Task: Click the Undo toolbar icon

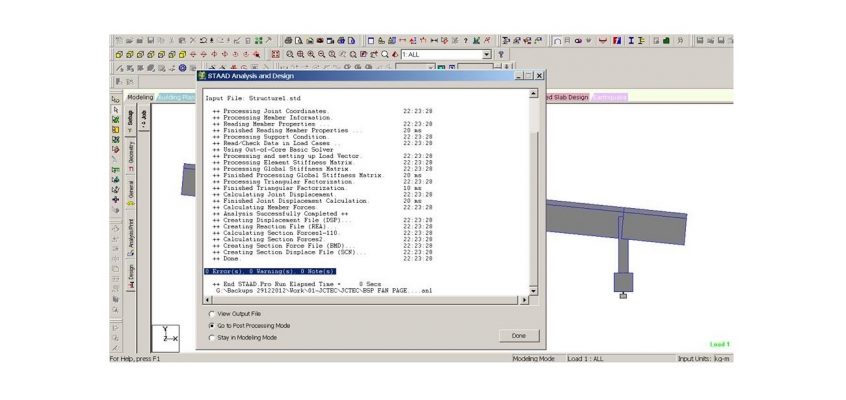Action: pyautogui.click(x=203, y=40)
